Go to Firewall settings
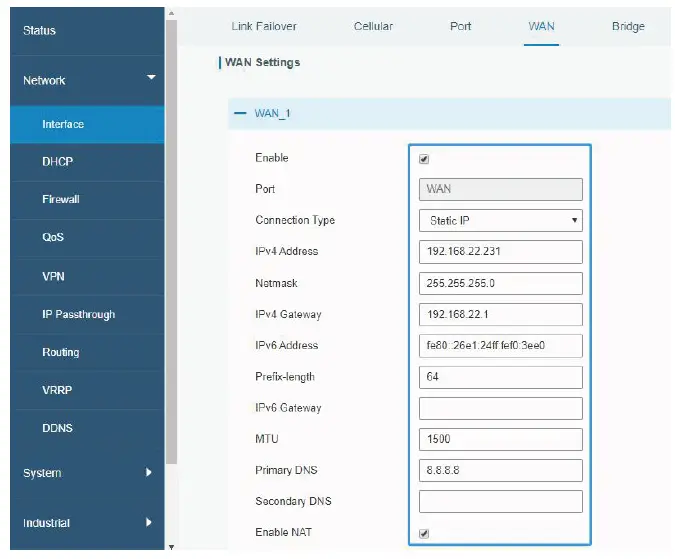 [x=61, y=199]
